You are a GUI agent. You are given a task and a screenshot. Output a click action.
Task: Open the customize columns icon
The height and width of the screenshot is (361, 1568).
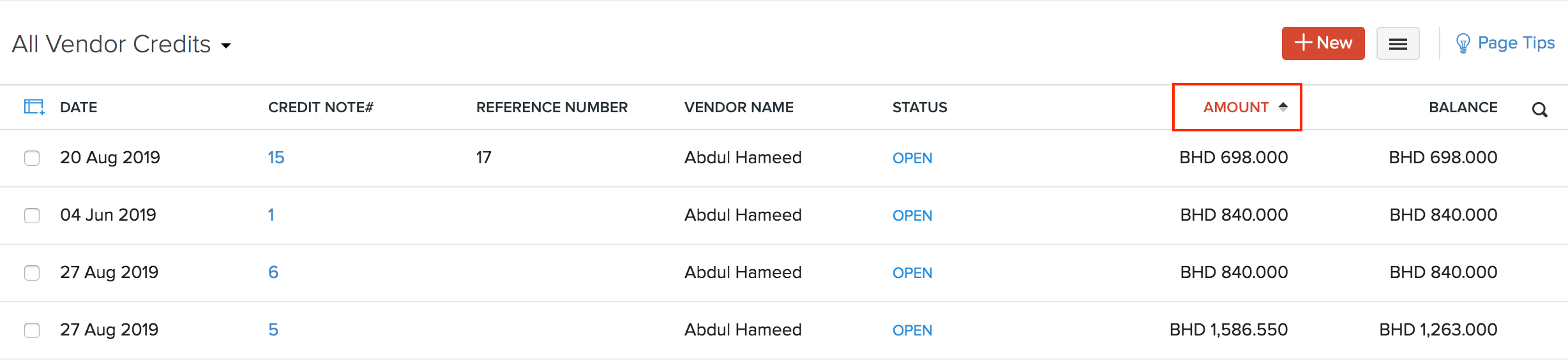(x=33, y=107)
